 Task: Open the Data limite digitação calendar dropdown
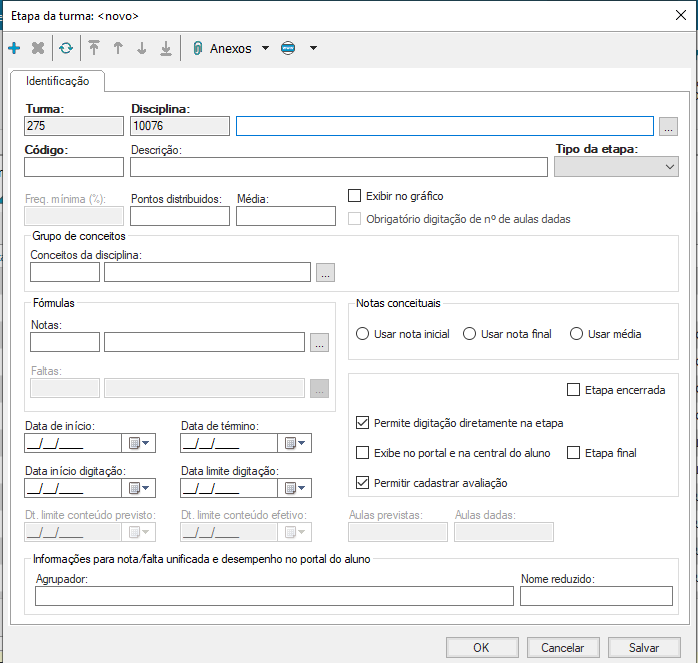[296, 488]
